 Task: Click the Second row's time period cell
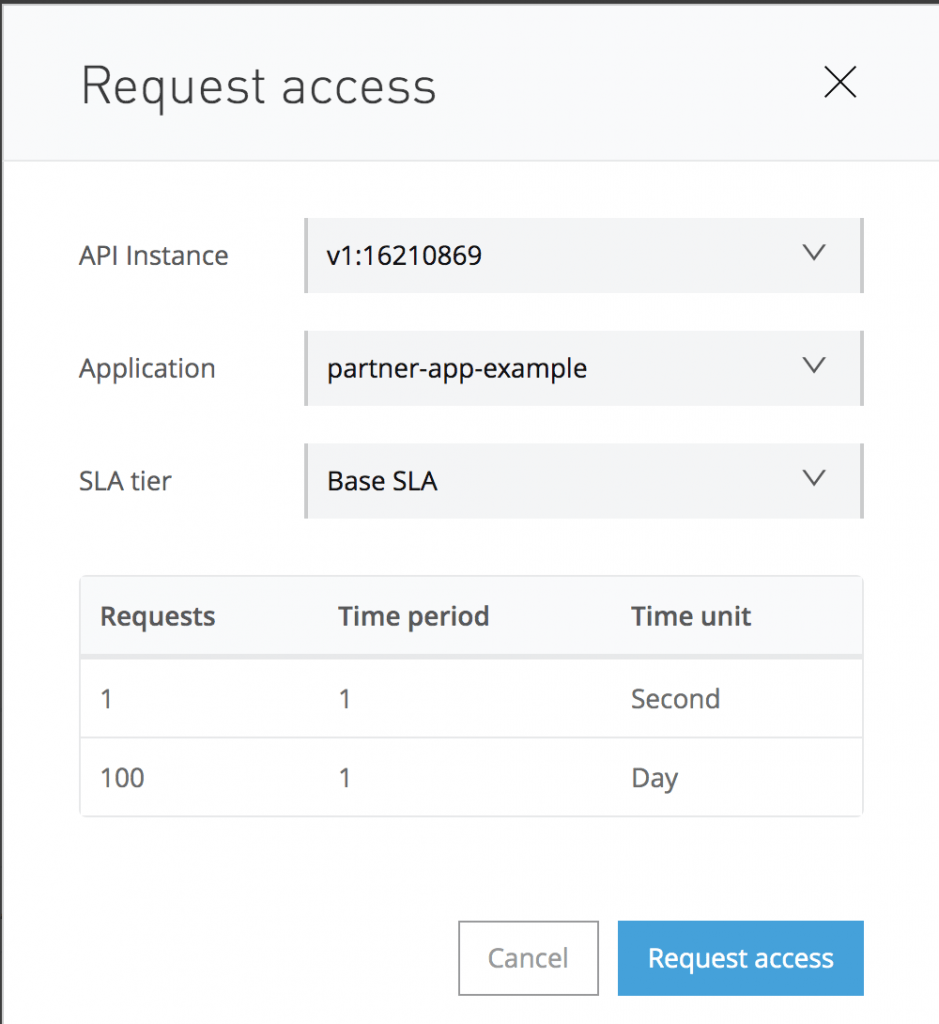tap(345, 699)
